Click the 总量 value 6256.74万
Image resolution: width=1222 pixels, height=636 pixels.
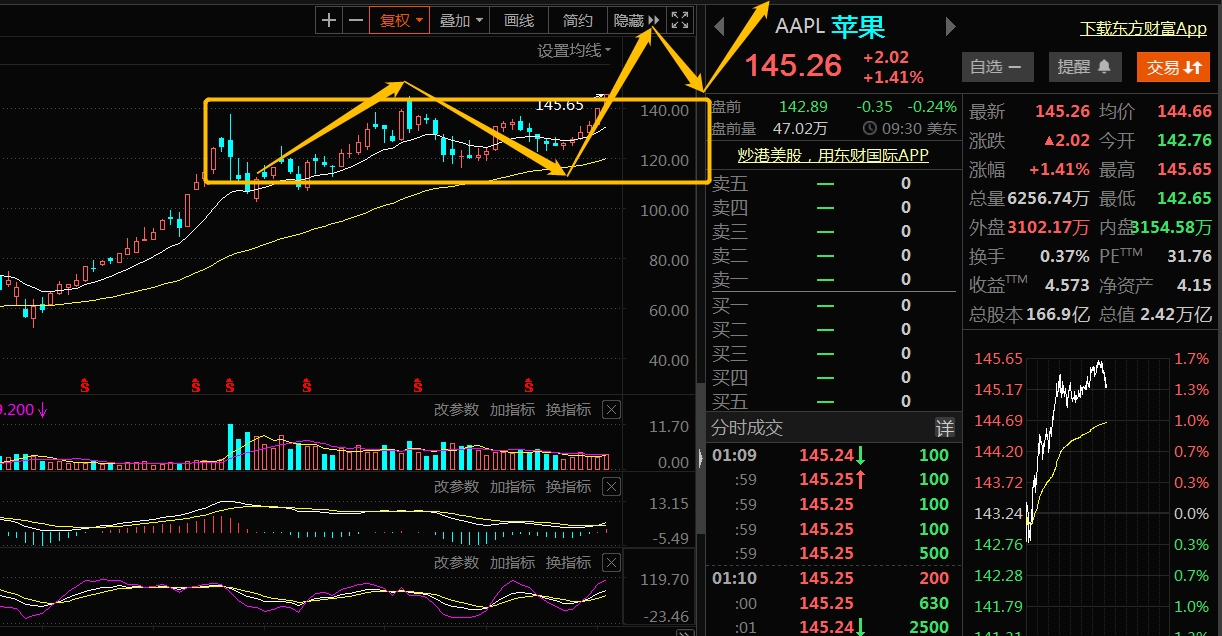[x=1049, y=198]
